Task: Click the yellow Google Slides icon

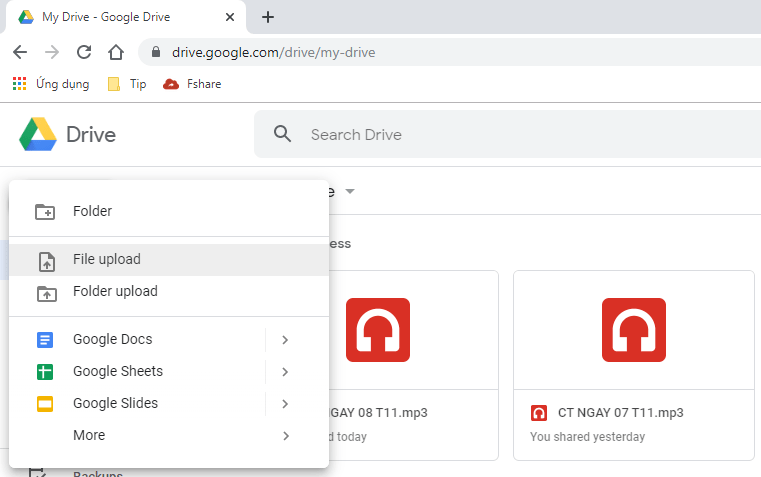Action: tap(45, 404)
